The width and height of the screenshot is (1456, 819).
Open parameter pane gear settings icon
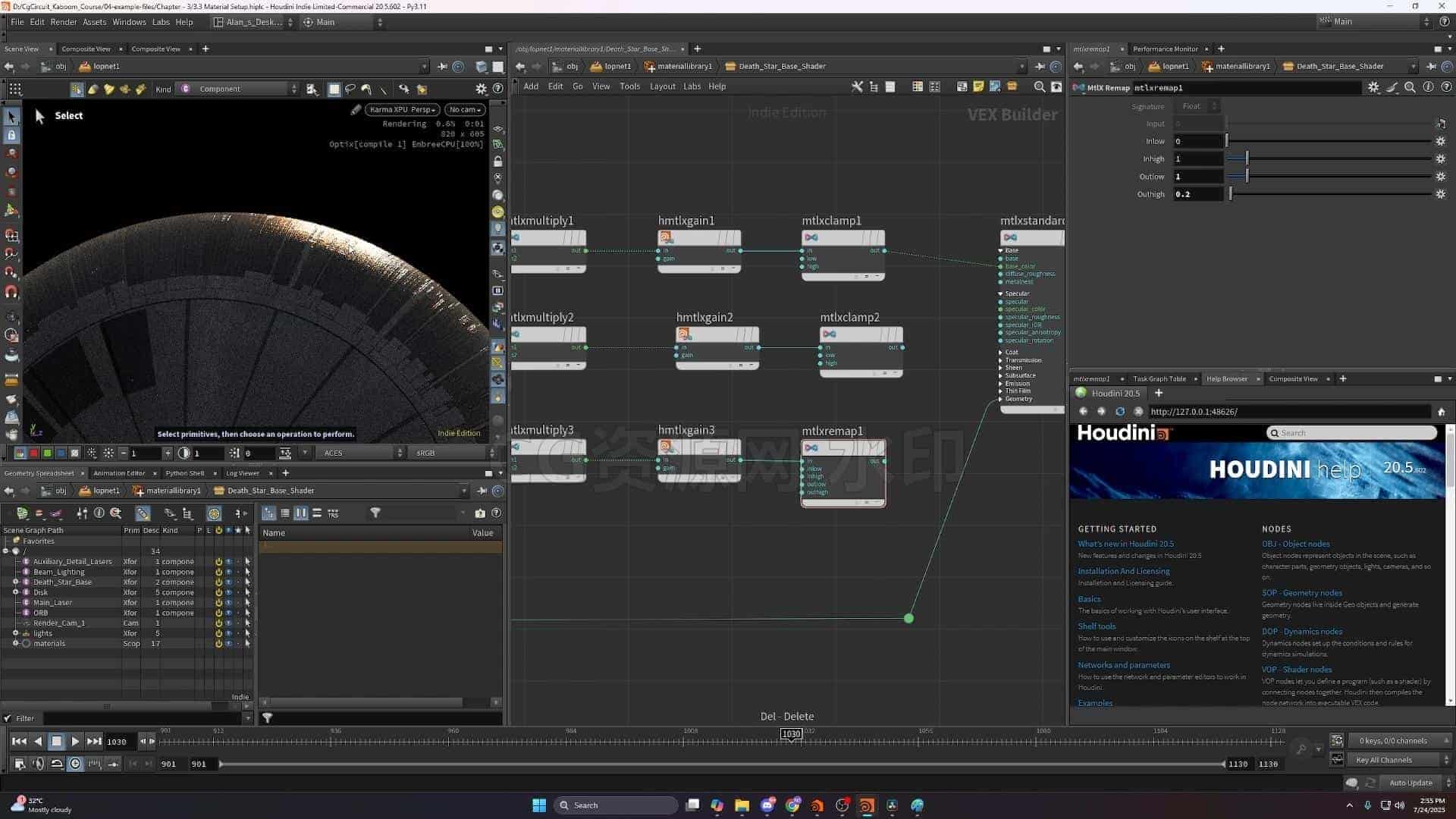1373,87
